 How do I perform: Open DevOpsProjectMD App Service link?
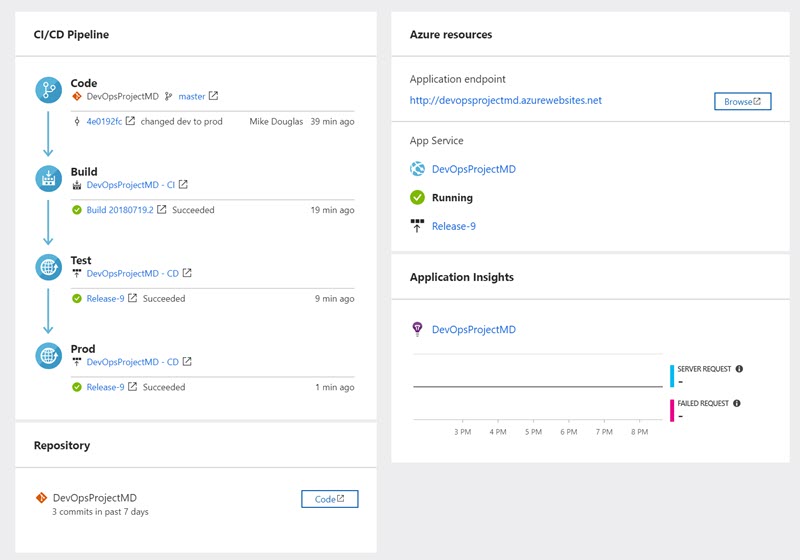coord(473,169)
